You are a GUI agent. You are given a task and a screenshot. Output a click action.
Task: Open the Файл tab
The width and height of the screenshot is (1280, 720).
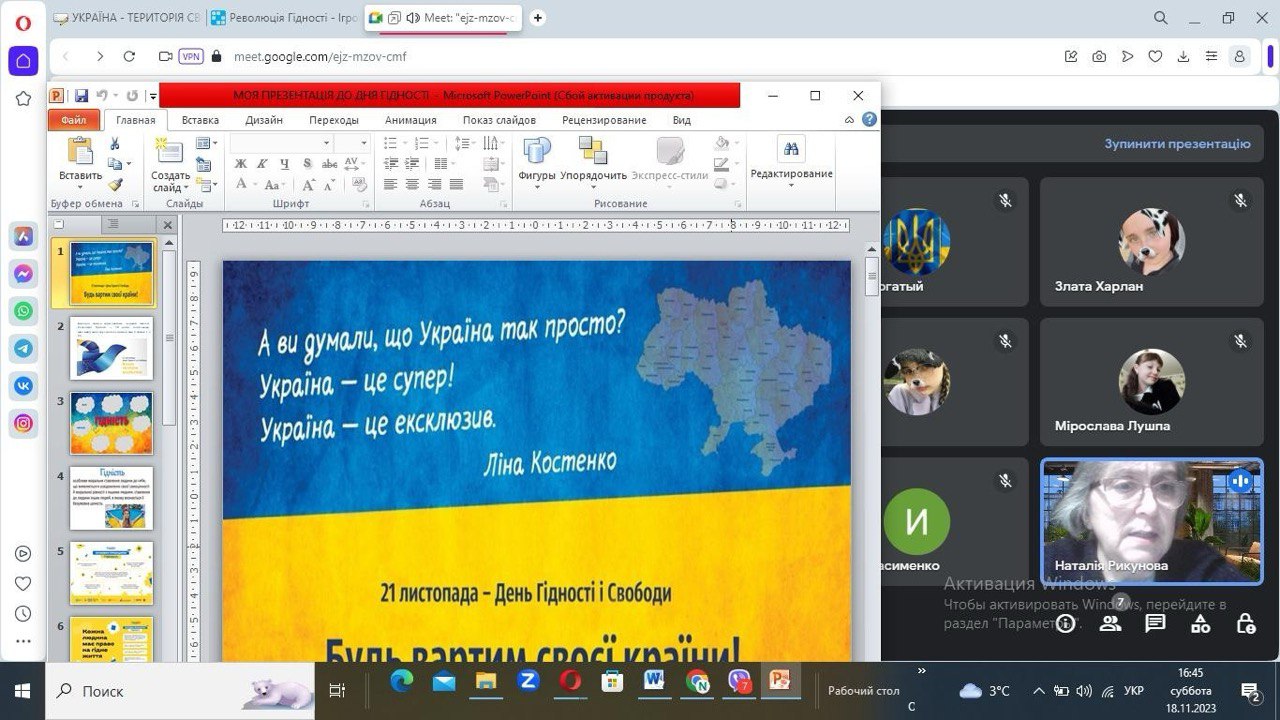click(x=74, y=120)
